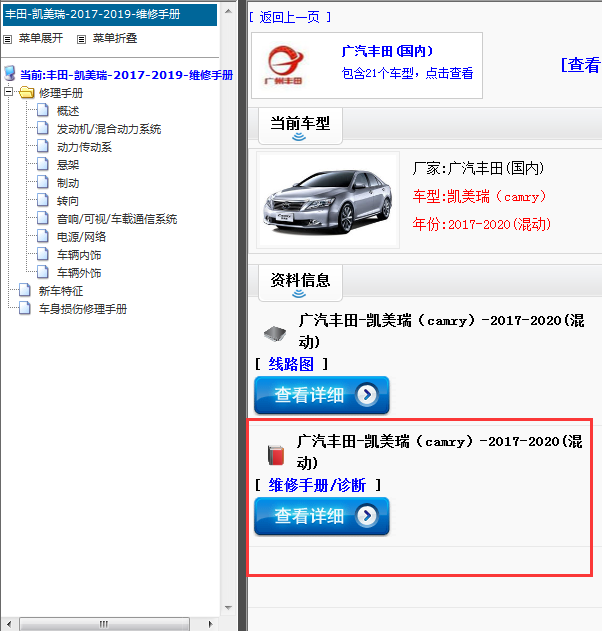The height and width of the screenshot is (631, 602).
Task: Open 电源/网络 tree entry
Action: [x=81, y=237]
